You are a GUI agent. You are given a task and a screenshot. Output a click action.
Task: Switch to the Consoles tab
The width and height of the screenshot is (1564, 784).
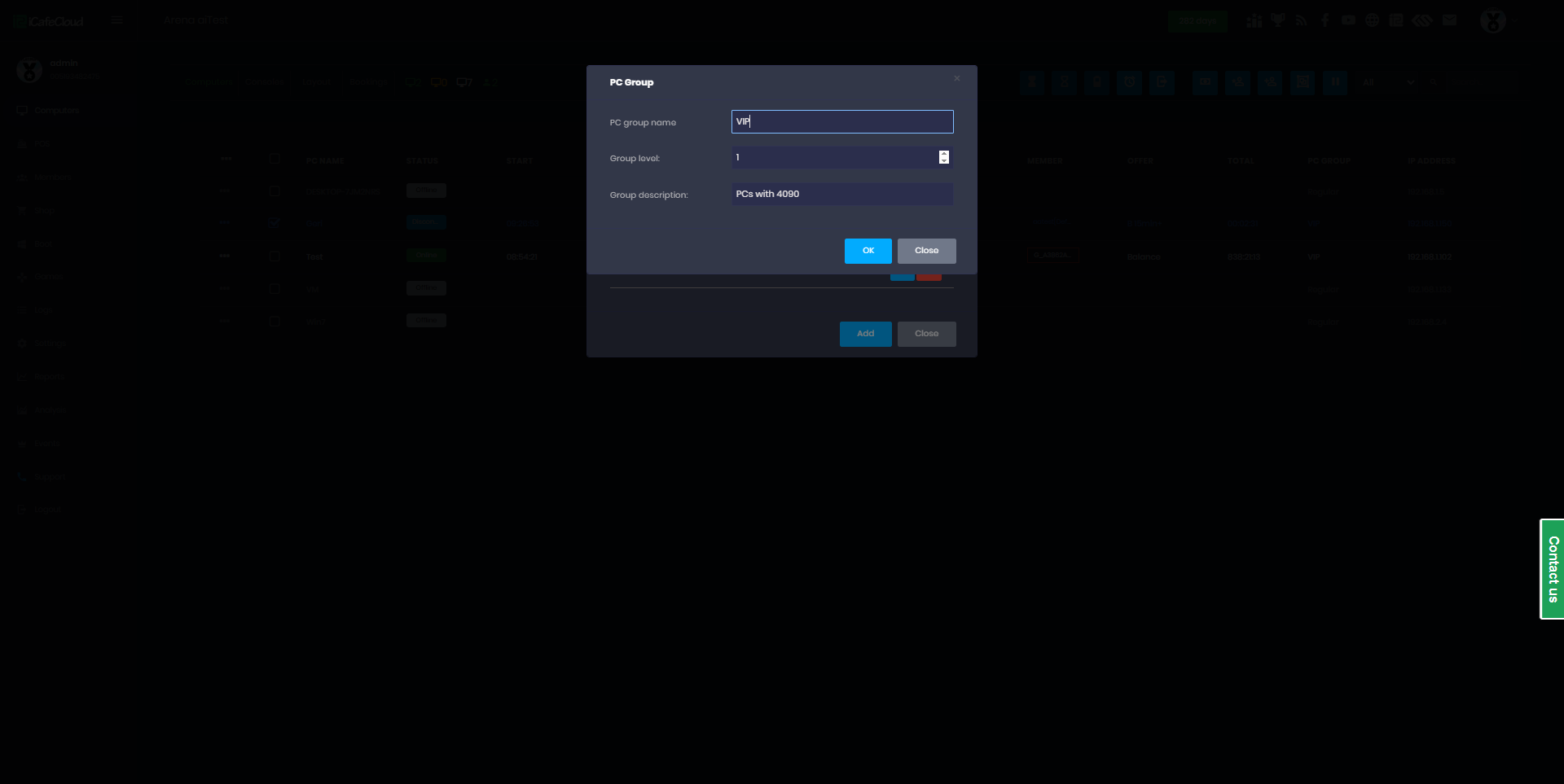265,82
